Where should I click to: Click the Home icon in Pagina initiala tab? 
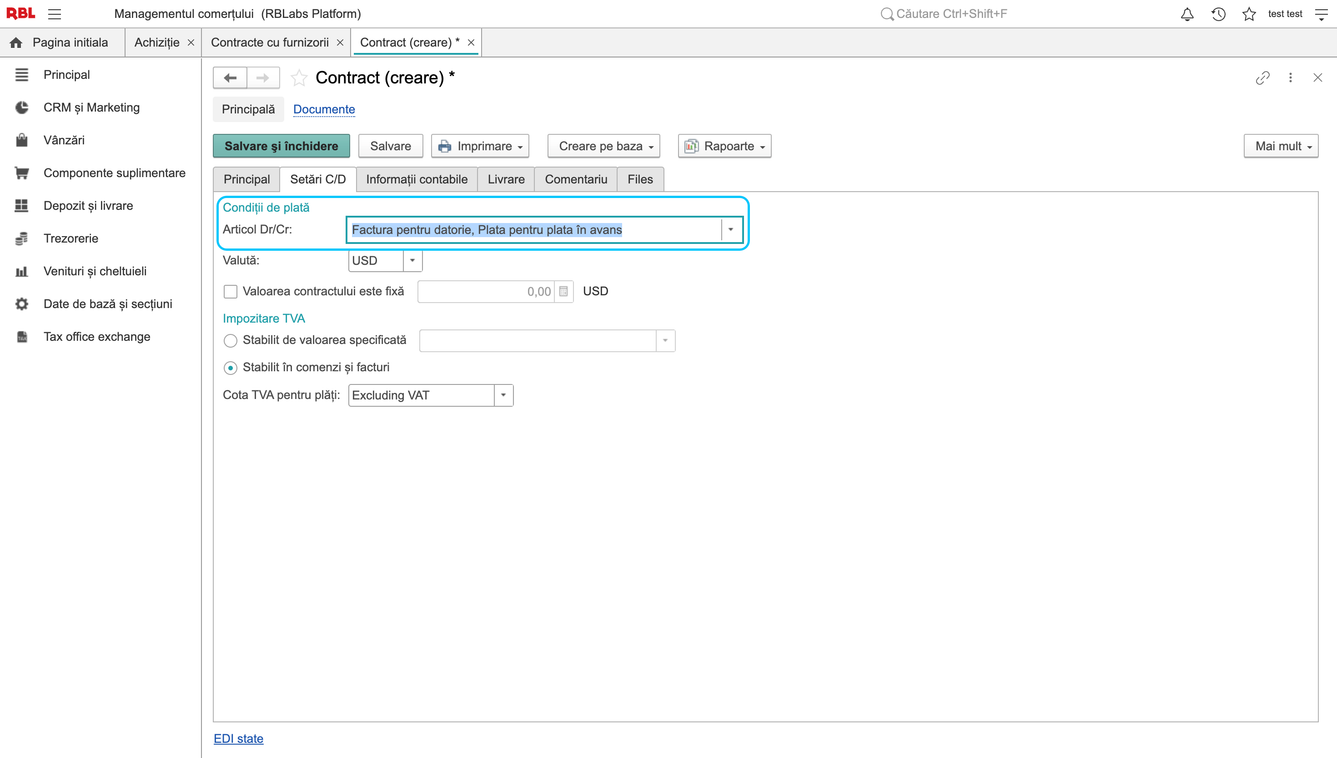(16, 43)
